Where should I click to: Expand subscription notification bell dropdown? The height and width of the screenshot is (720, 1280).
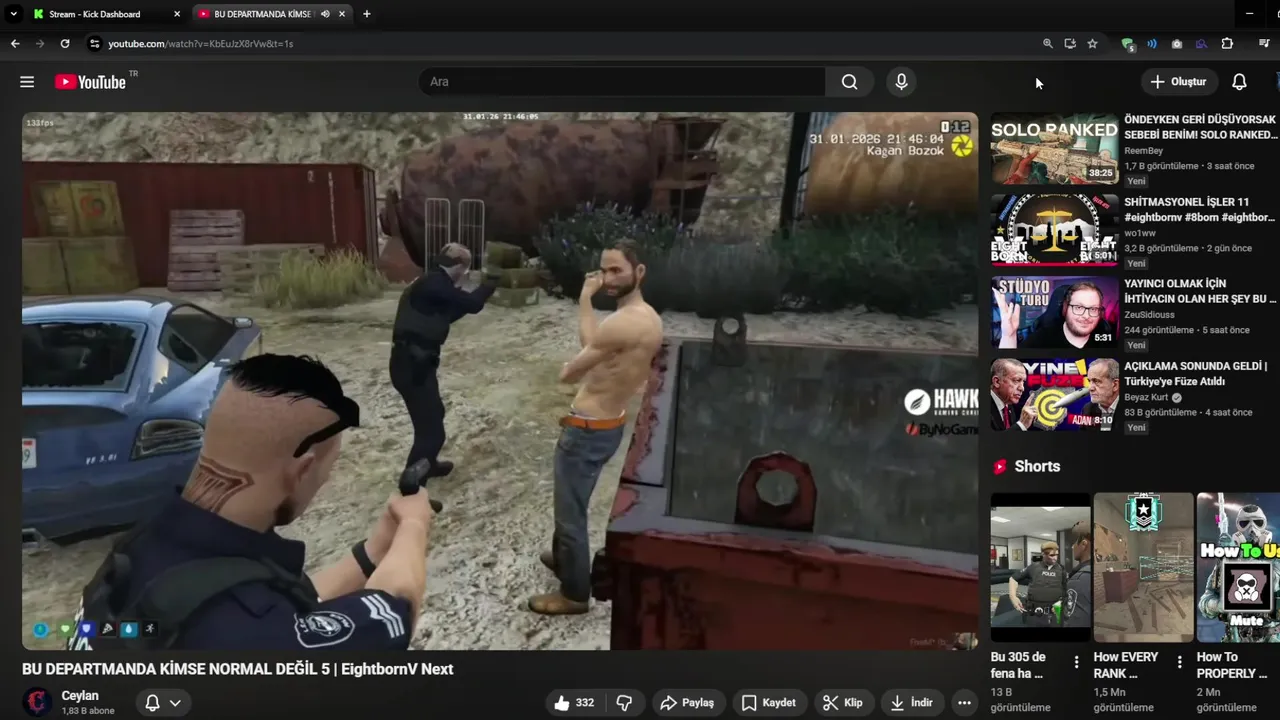click(x=163, y=703)
